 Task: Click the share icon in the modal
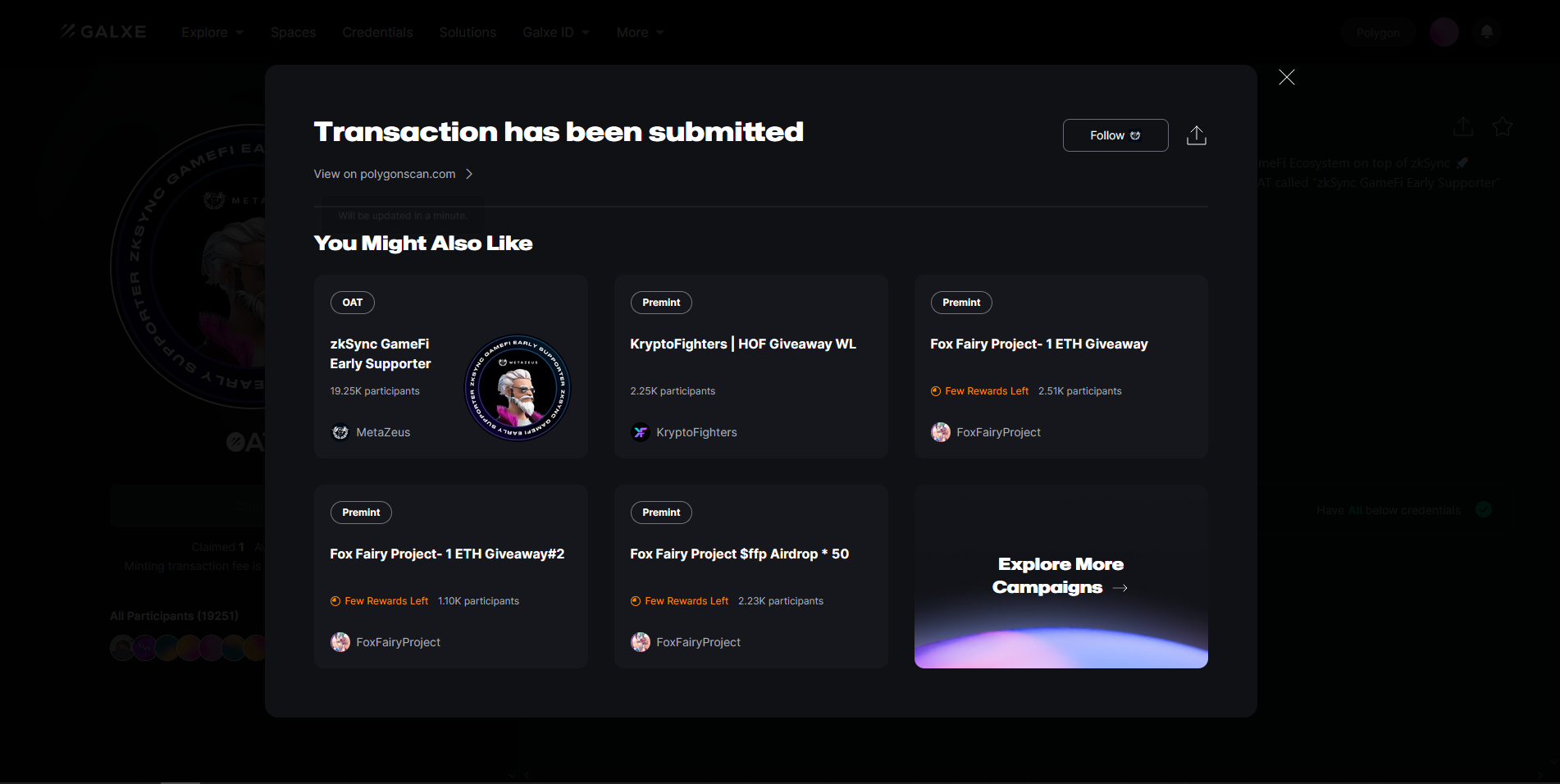point(1196,135)
